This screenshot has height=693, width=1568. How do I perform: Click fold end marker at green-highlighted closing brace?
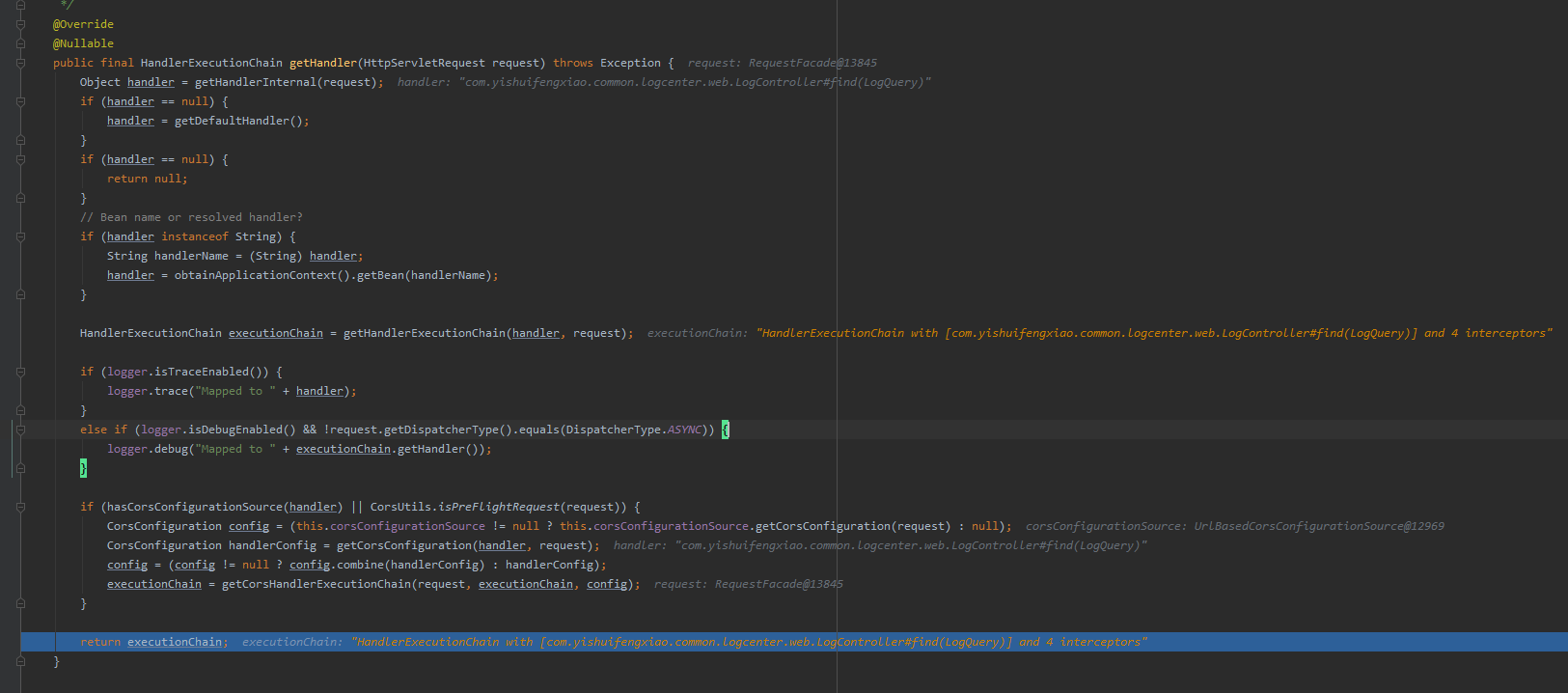(20, 468)
